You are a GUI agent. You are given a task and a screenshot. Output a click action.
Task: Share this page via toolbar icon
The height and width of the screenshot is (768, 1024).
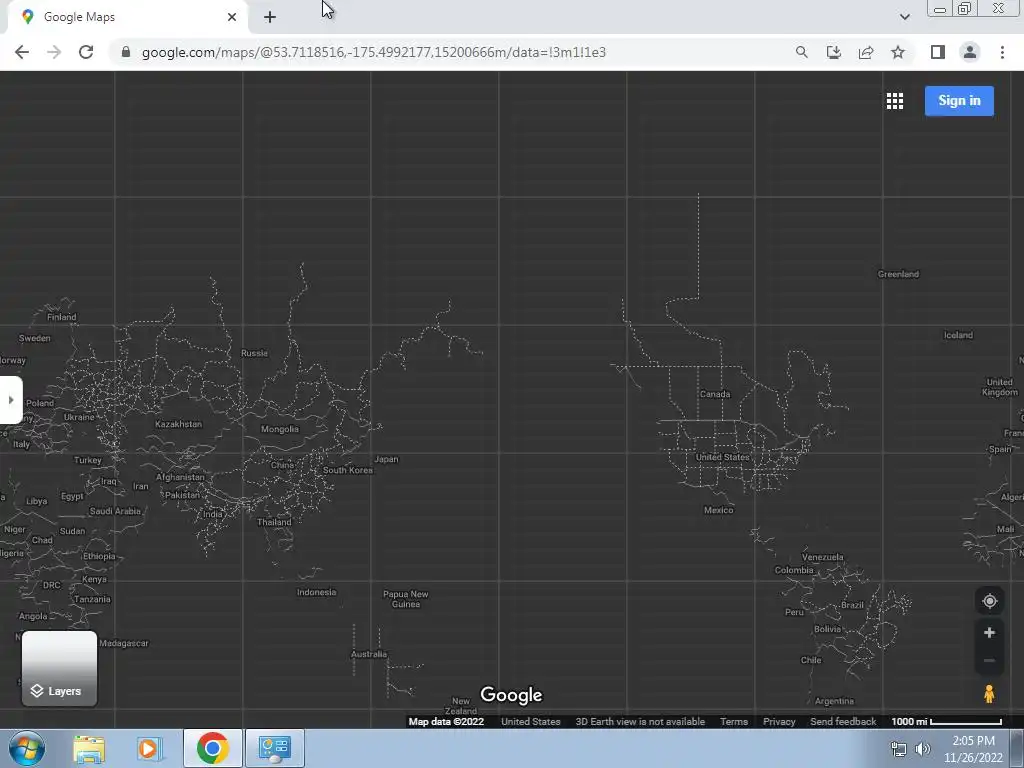tap(866, 52)
